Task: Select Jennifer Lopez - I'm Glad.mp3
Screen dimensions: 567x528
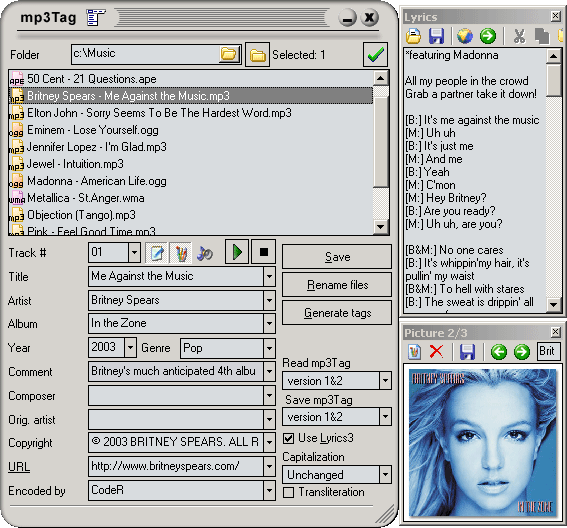Action: [191, 147]
